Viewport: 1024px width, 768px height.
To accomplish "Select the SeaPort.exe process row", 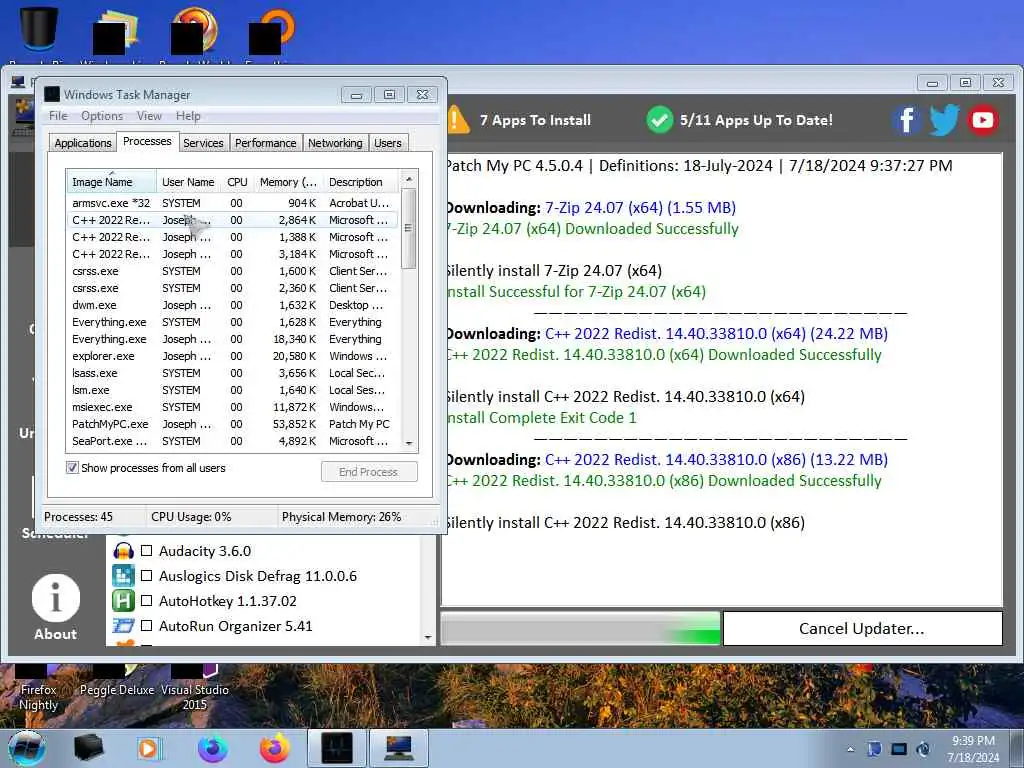I will [x=231, y=441].
